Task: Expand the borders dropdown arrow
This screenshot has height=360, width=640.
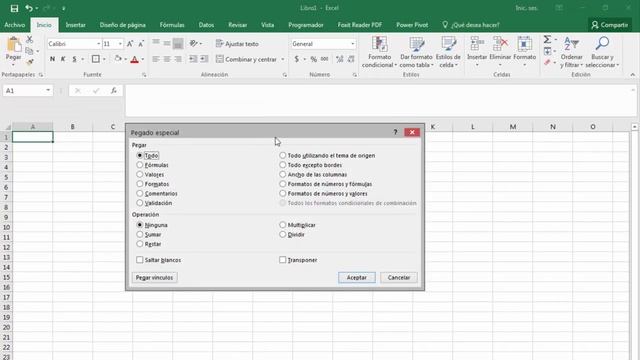Action: (104, 60)
